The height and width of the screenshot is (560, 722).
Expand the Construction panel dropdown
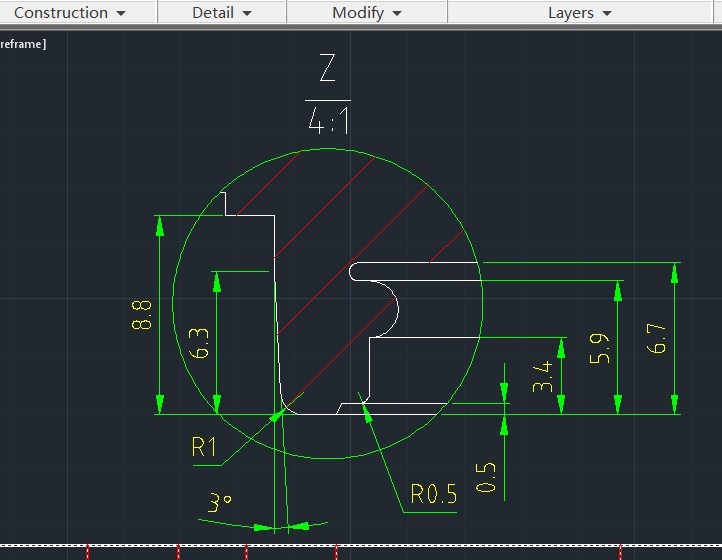pos(70,12)
